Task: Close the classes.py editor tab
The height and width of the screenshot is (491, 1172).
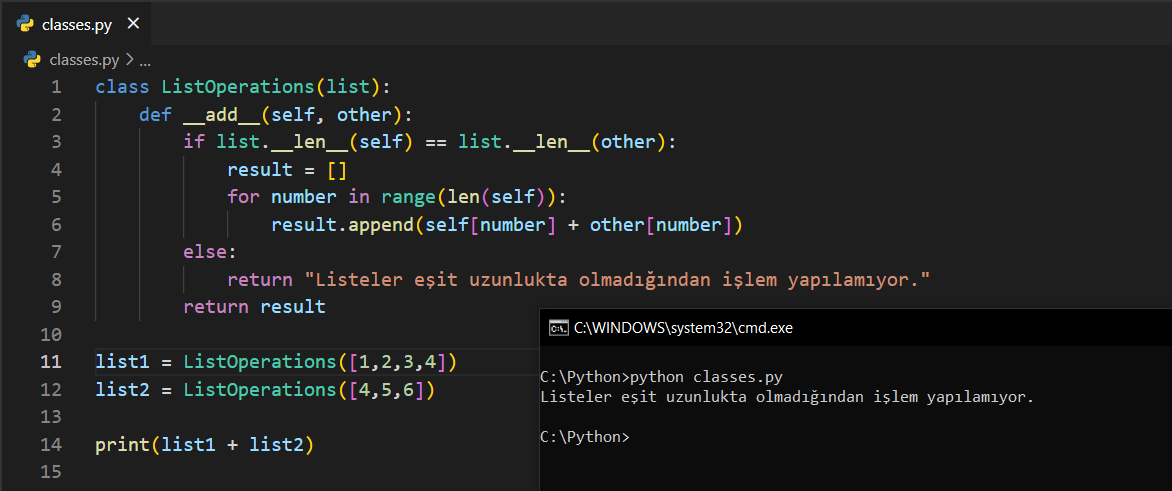Action: tap(134, 24)
